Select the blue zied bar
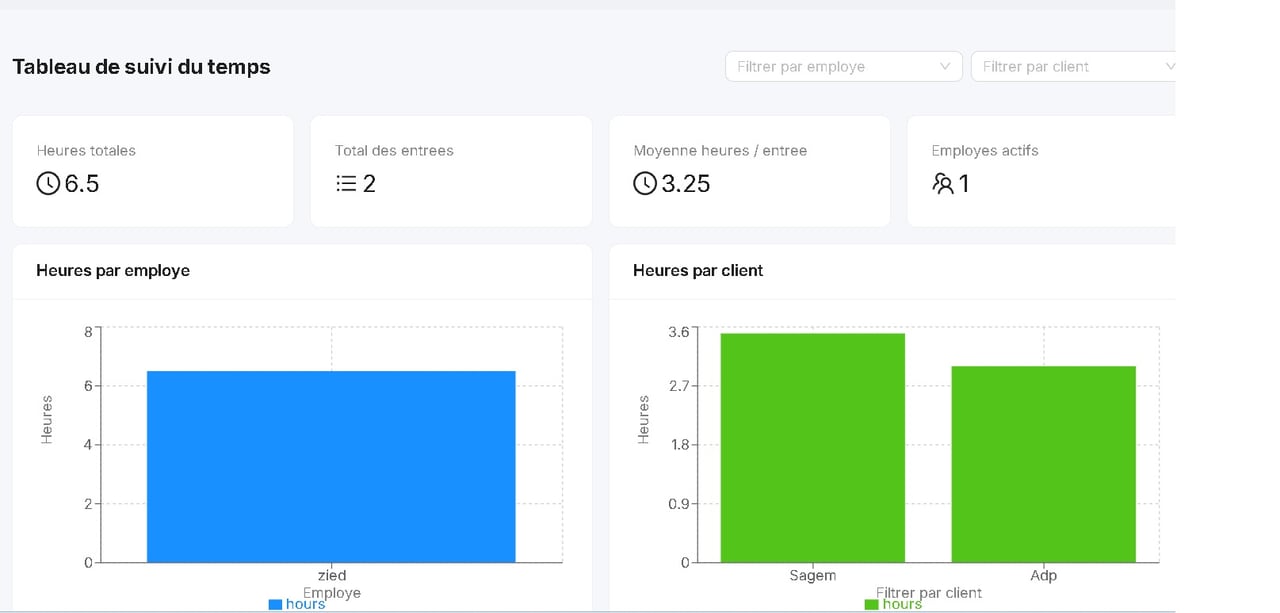Screen dimensions: 1280x613 click(x=331, y=467)
